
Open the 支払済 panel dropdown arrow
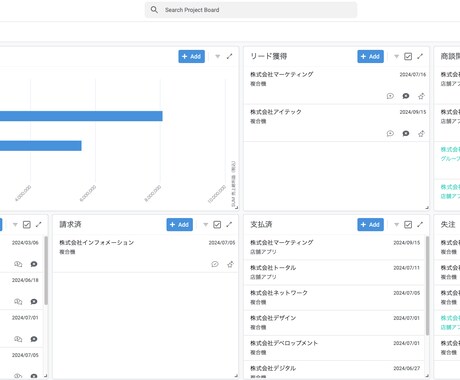[x=396, y=225]
